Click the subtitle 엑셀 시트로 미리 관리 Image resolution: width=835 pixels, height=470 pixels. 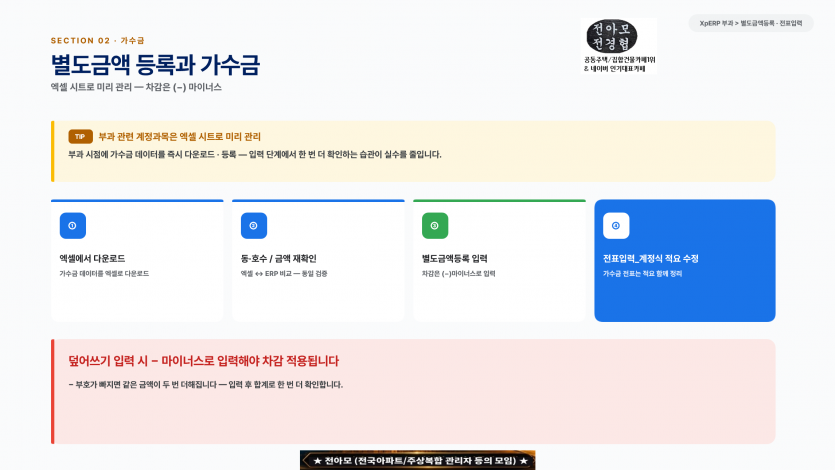pos(136,87)
